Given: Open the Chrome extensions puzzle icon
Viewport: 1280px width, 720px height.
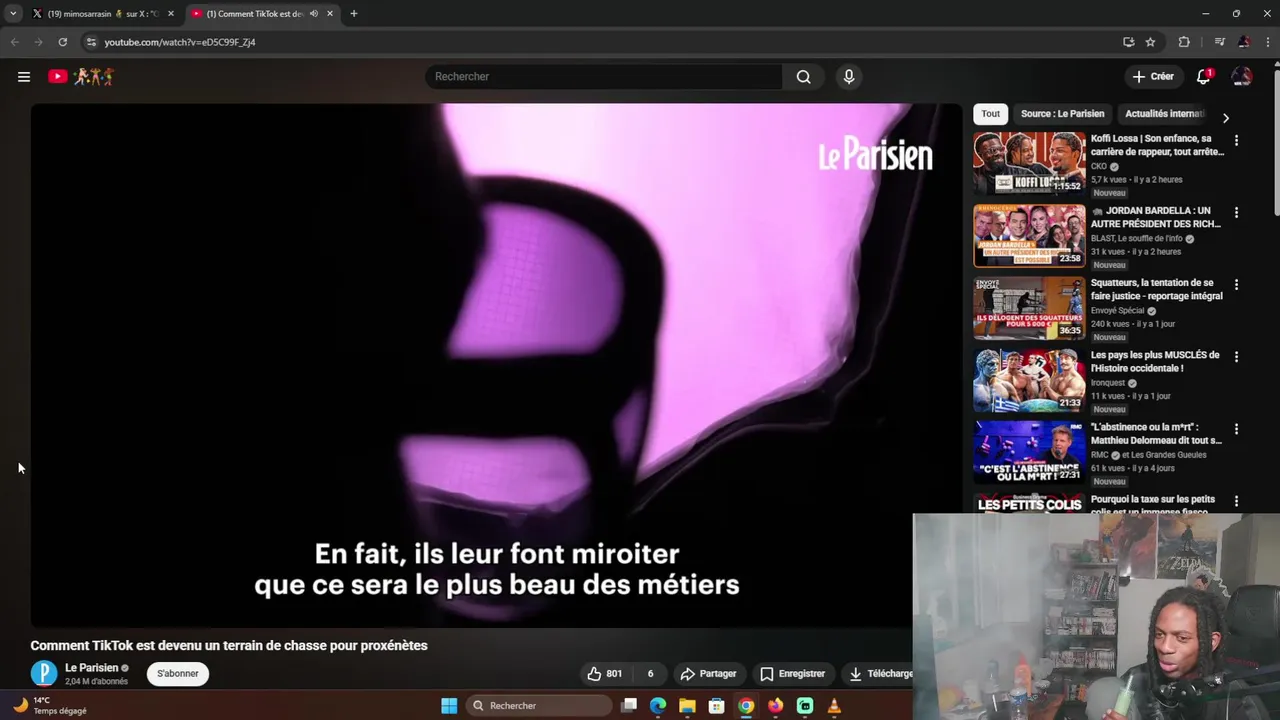Looking at the screenshot, I should [x=1184, y=42].
